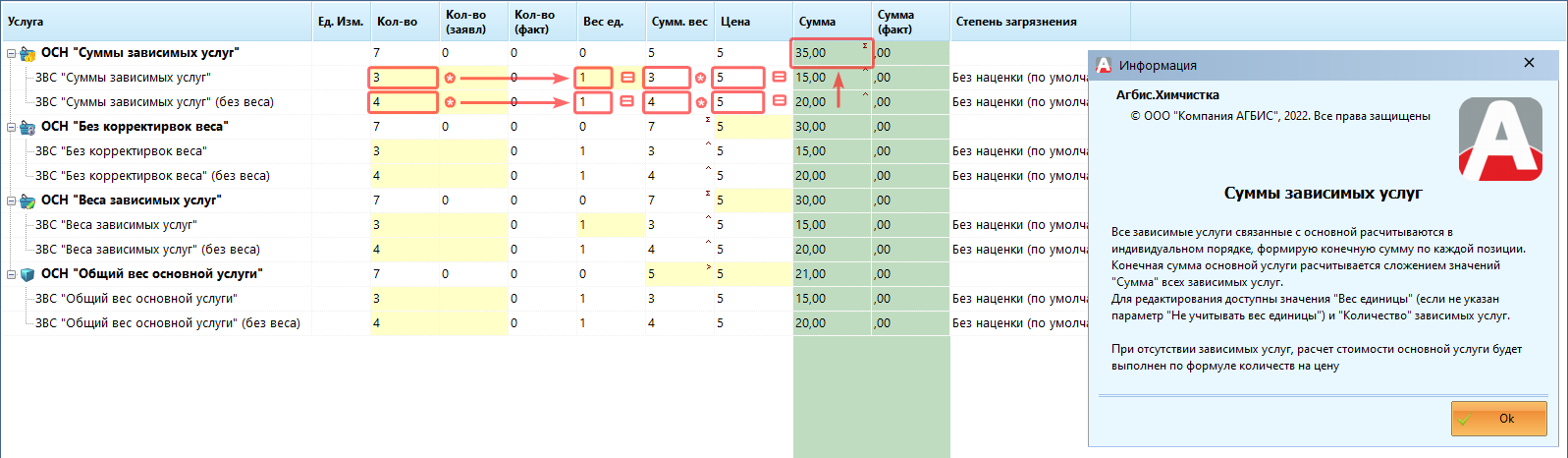Viewport: 1568px width, 458px height.
Task: Click basket icon of ОСН "Без корректирвок веса"
Action: [x=27, y=128]
